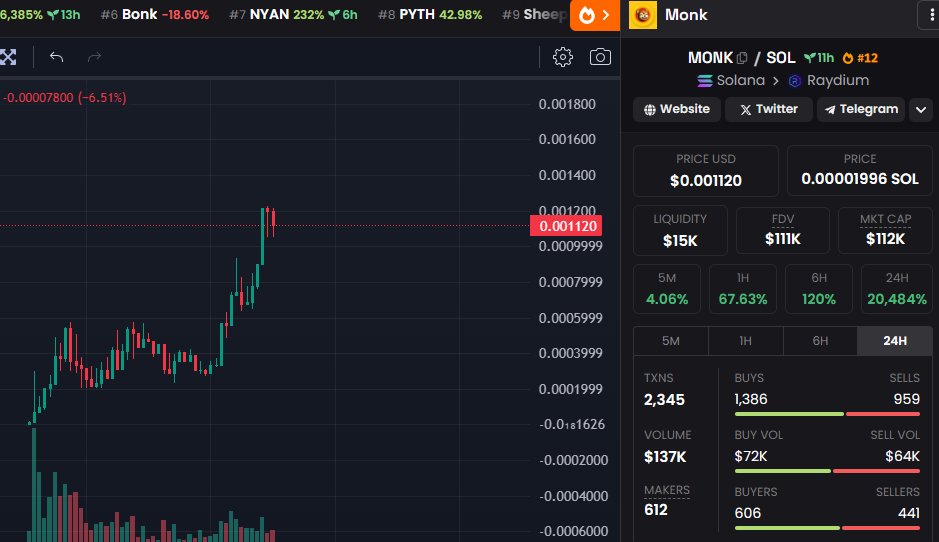Open #8 PYTH trending token
The width and height of the screenshot is (939, 542).
(x=430, y=14)
